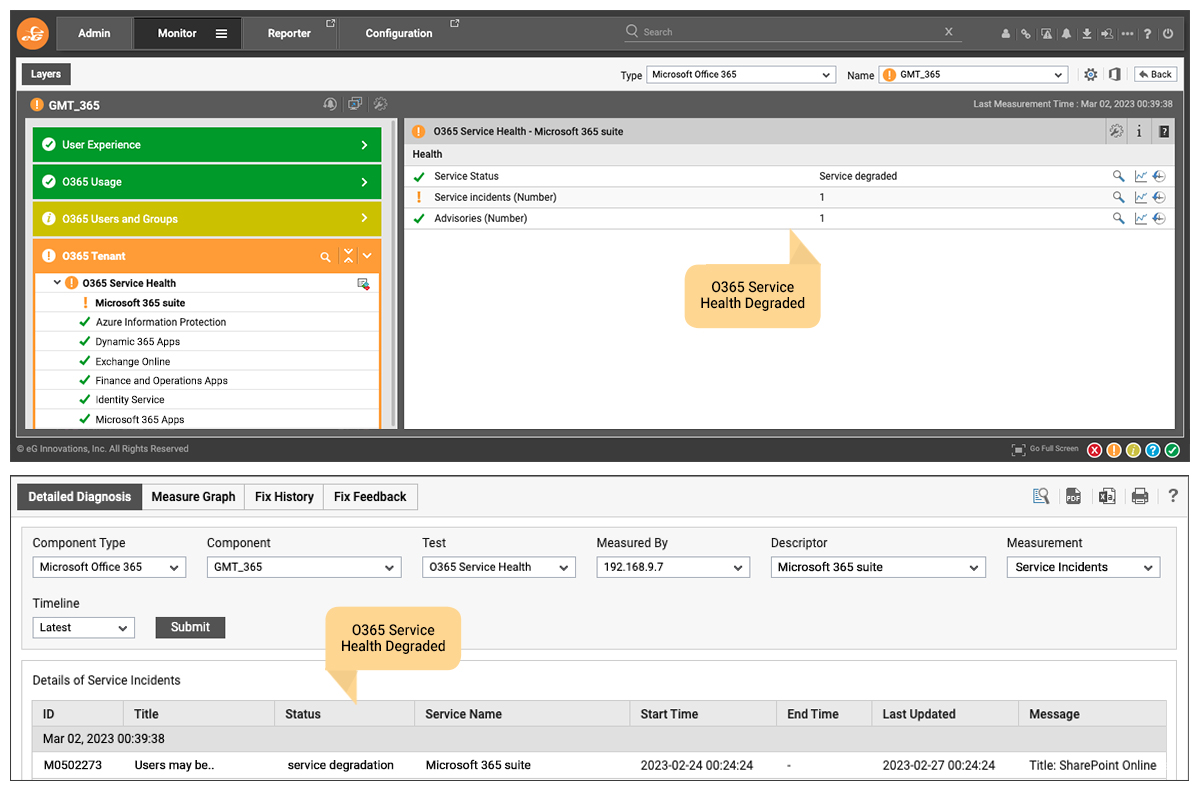Filter by green normal status circle
Screen dimensions: 1200x794
coord(1172,450)
